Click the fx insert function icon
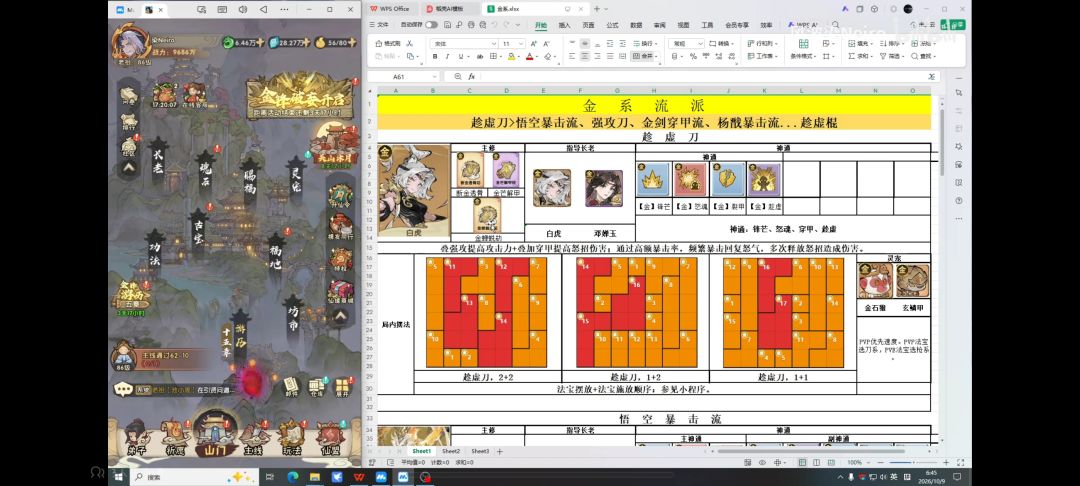This screenshot has height=486, width=1080. pos(472,76)
